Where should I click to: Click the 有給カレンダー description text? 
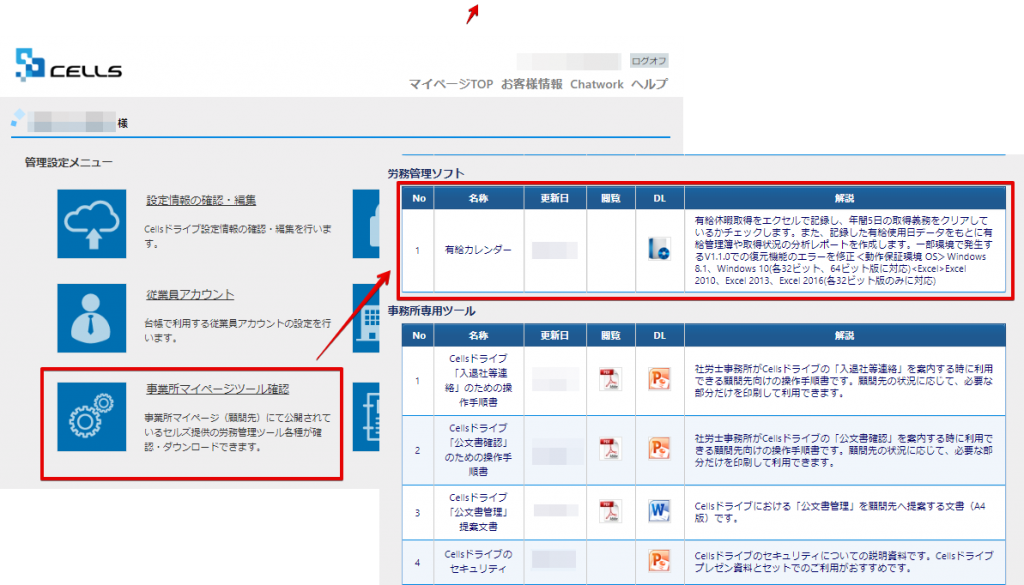click(x=844, y=251)
